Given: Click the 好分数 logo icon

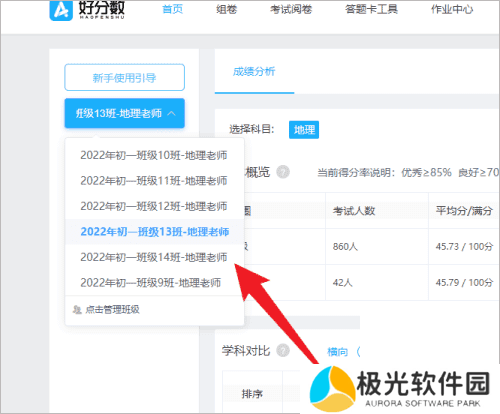Looking at the screenshot, I should coord(61,10).
